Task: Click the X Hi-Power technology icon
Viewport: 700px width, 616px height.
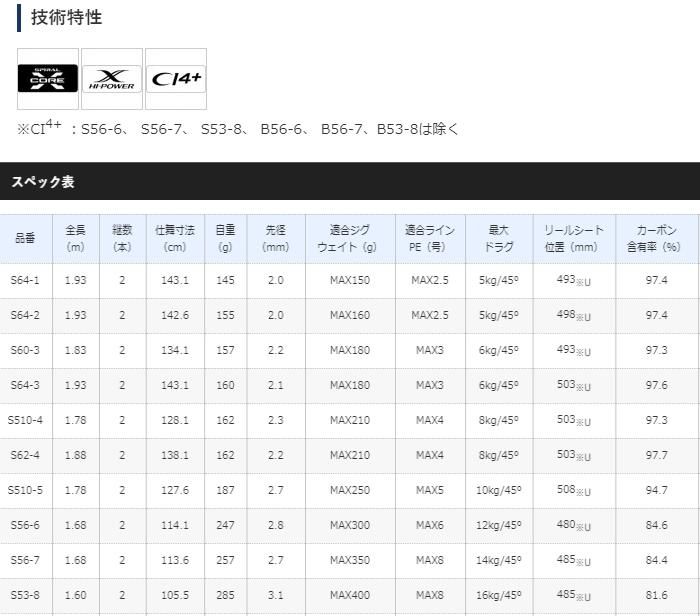Action: [x=111, y=78]
